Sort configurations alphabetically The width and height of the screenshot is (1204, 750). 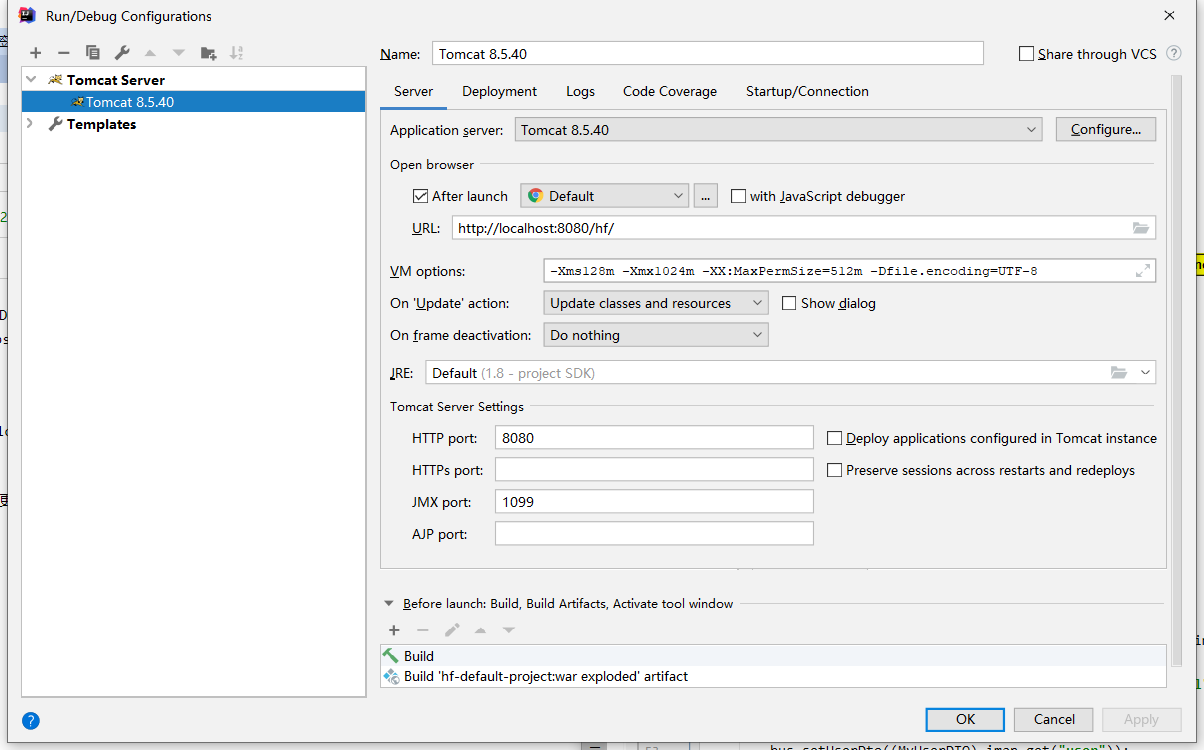tap(237, 53)
